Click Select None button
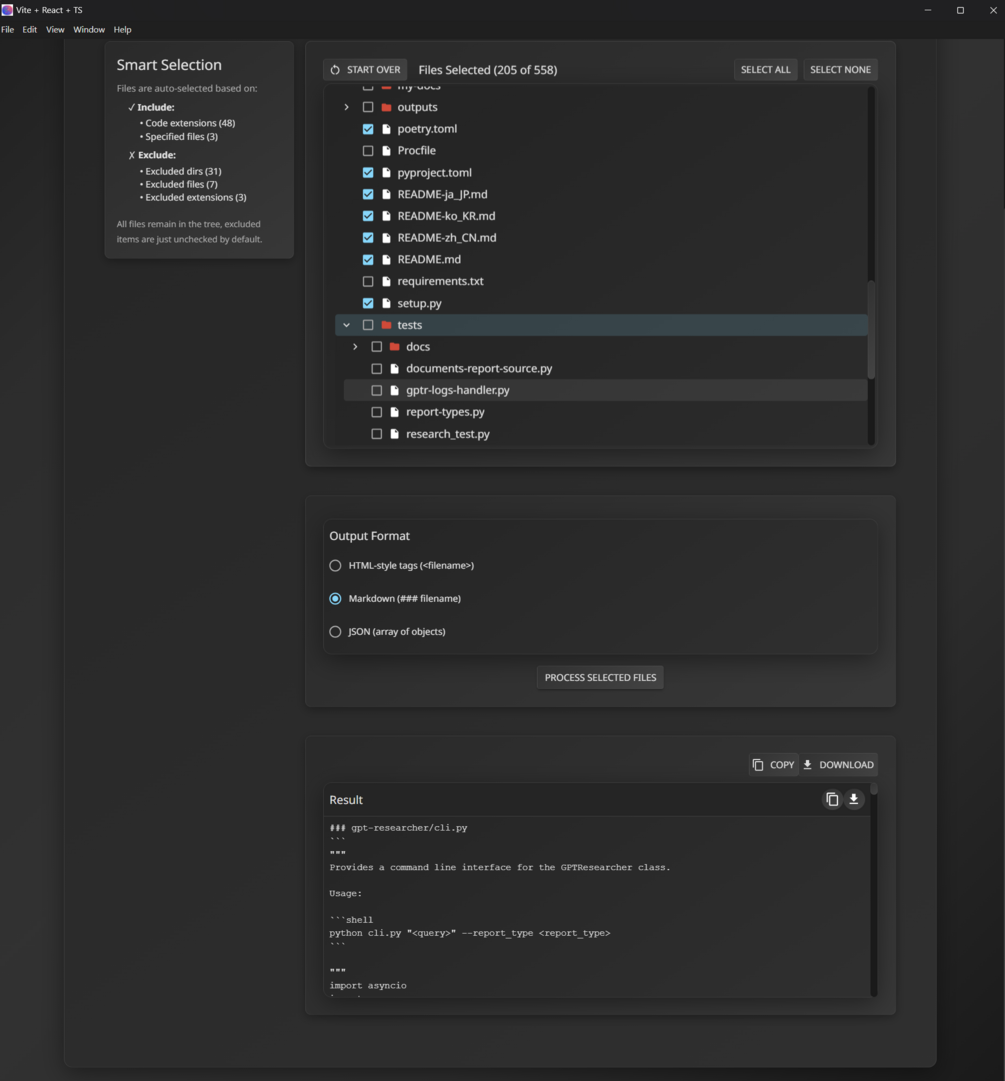 pos(840,70)
